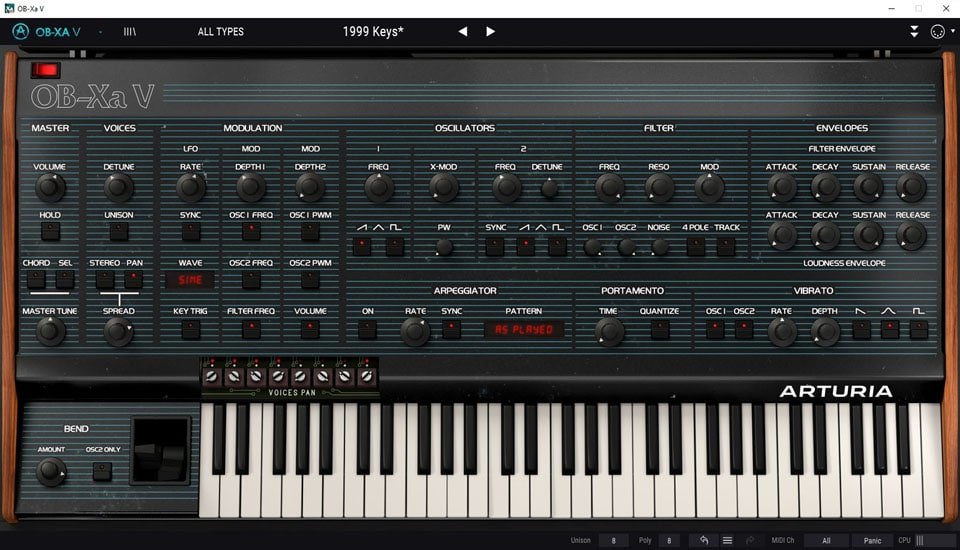Viewport: 960px width, 550px height.
Task: Click the BEND AMOUNT knob
Action: 51,472
